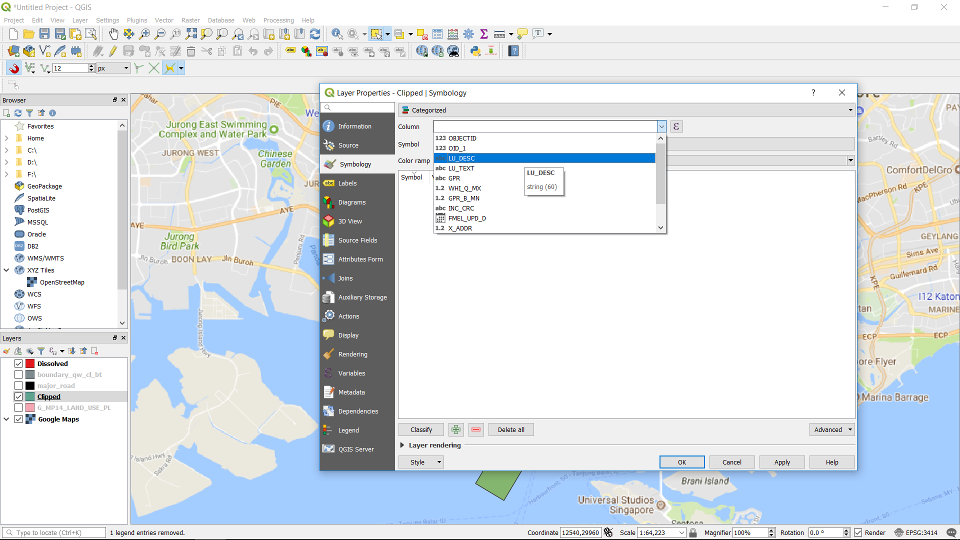This screenshot has height=540, width=960.
Task: Open the Python console icon
Action: [475, 51]
